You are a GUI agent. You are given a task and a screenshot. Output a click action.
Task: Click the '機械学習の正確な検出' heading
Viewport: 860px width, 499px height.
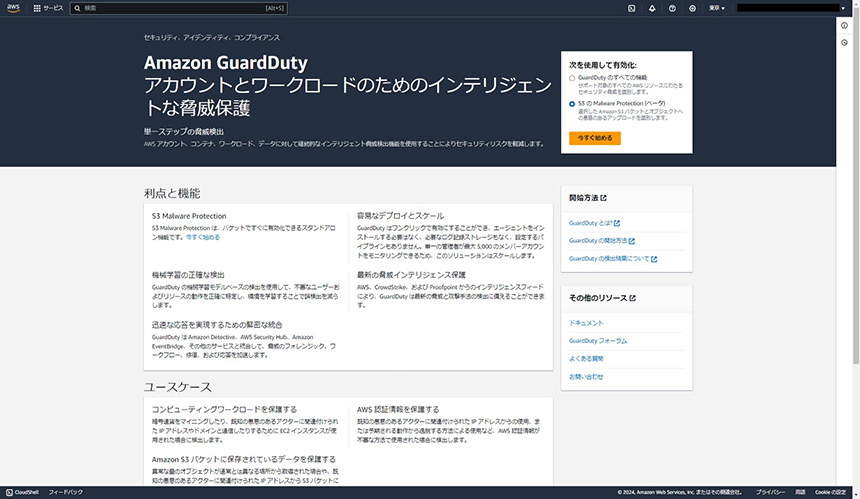pyautogui.click(x=188, y=275)
